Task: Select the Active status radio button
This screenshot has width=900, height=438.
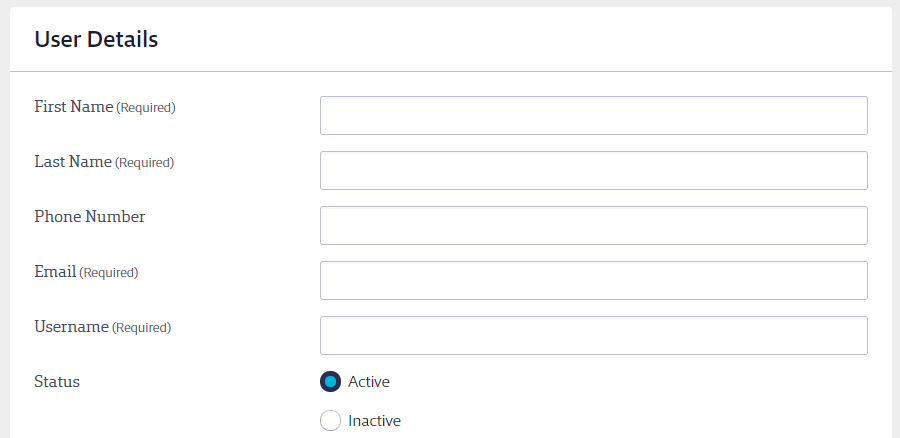Action: [330, 382]
